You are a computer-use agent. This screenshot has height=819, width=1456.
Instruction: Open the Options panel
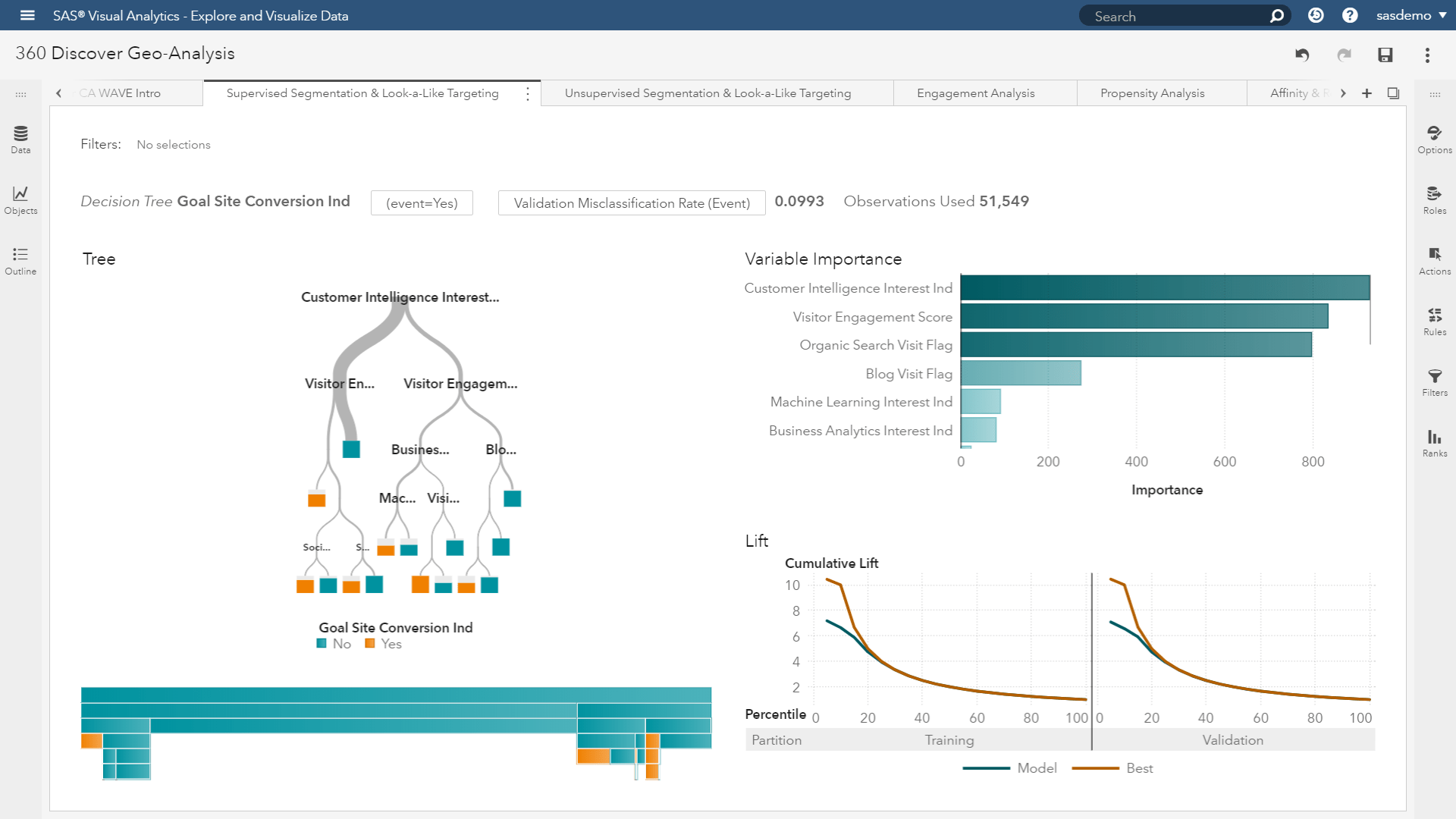[x=1435, y=139]
